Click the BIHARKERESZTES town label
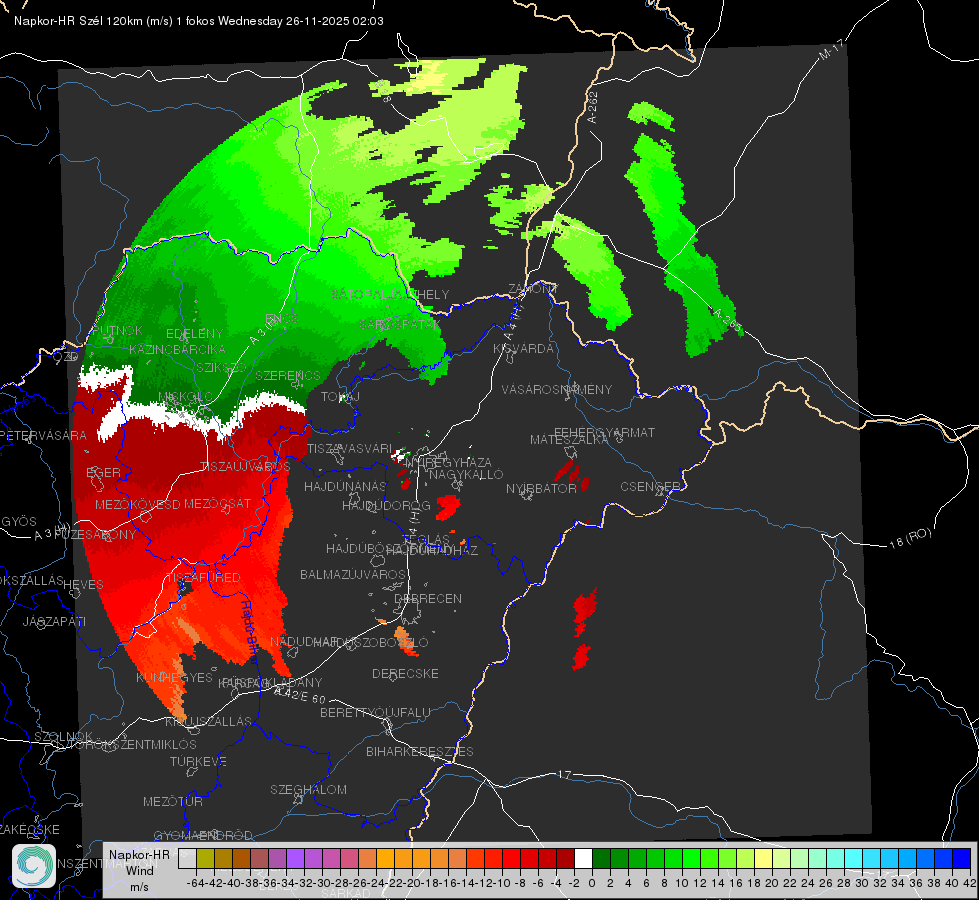979x900 pixels. pyautogui.click(x=420, y=751)
